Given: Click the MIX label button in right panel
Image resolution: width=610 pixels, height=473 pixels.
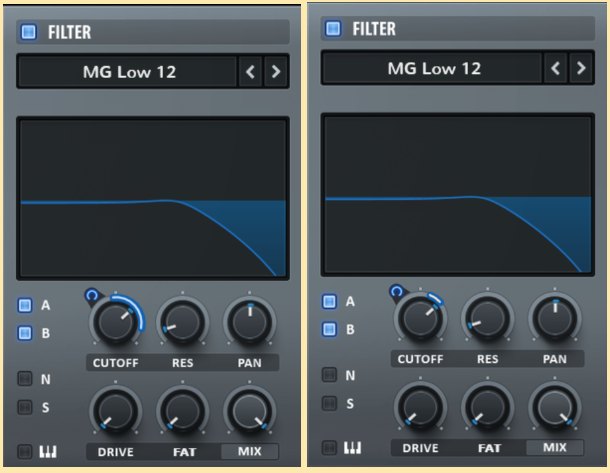Looking at the screenshot, I should tap(555, 448).
